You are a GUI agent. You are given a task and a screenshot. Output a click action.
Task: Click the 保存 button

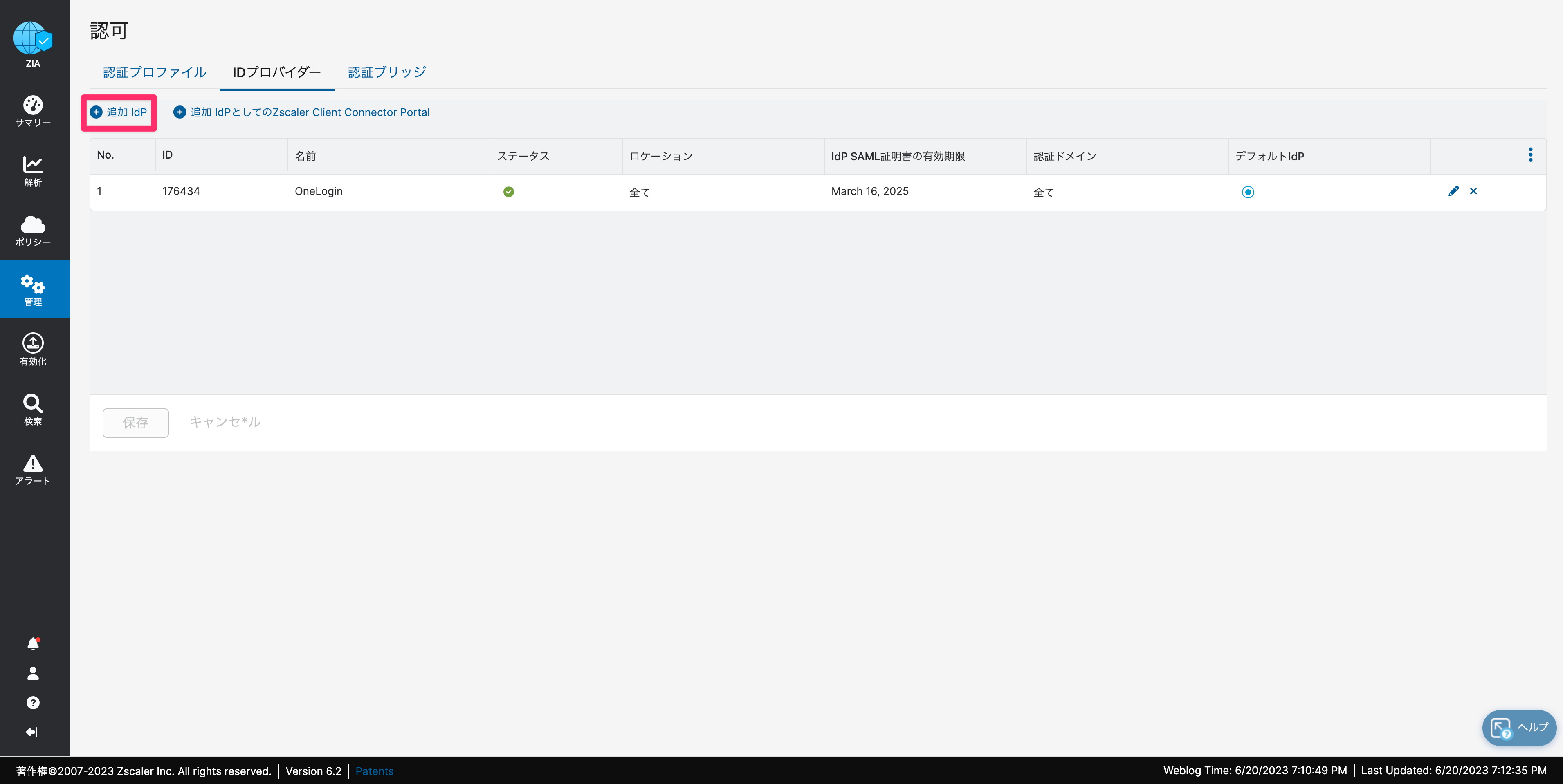pyautogui.click(x=135, y=423)
